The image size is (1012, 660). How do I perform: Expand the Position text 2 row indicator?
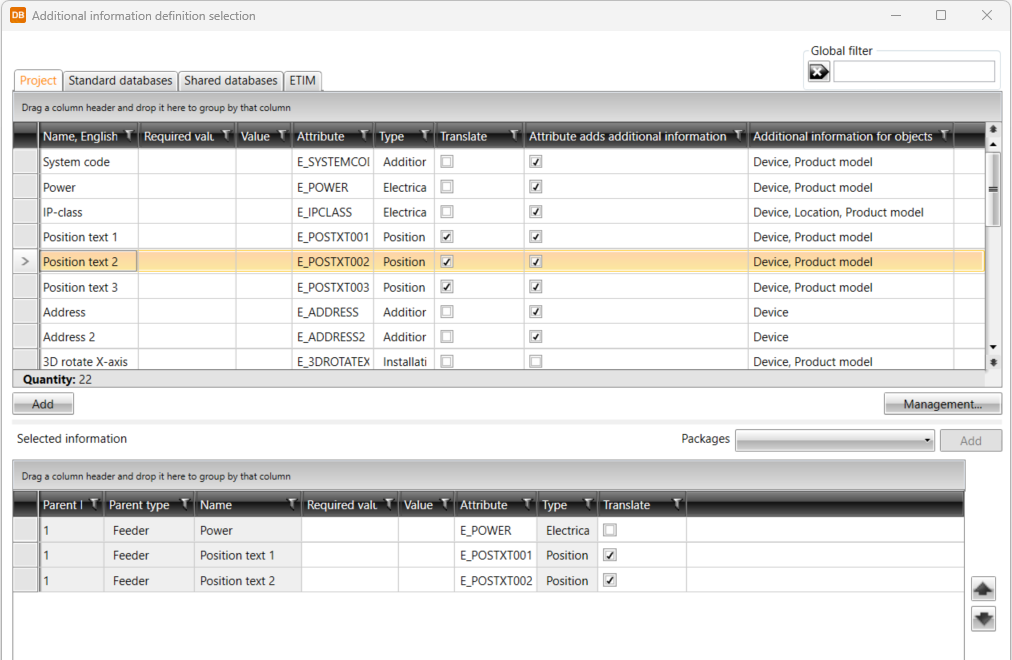25,262
